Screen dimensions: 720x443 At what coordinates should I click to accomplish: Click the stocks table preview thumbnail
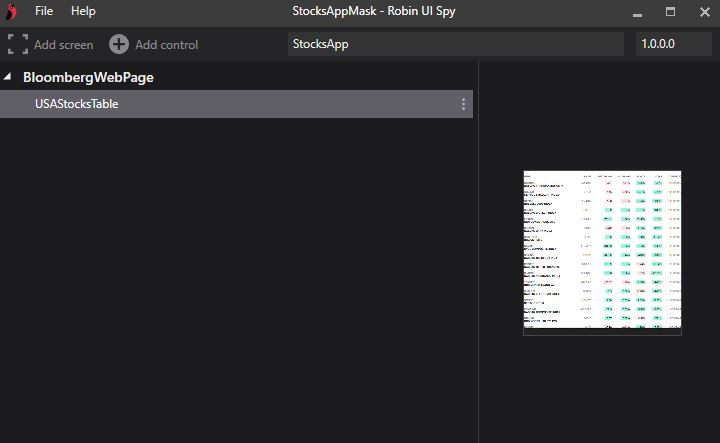click(x=602, y=252)
